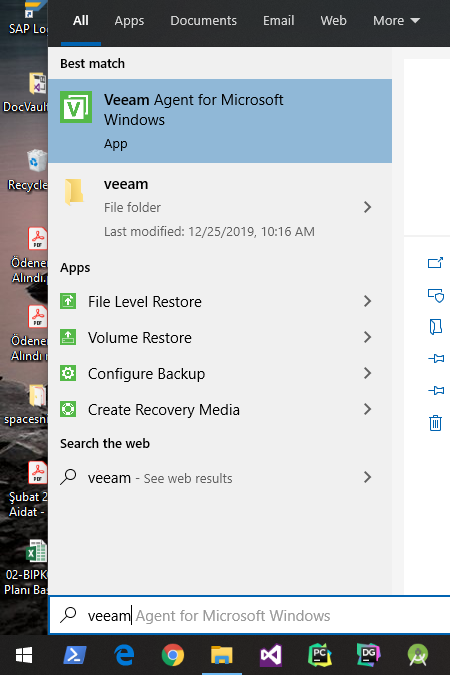The image size is (450, 675).
Task: Open Configure Backup app result
Action: (x=220, y=373)
